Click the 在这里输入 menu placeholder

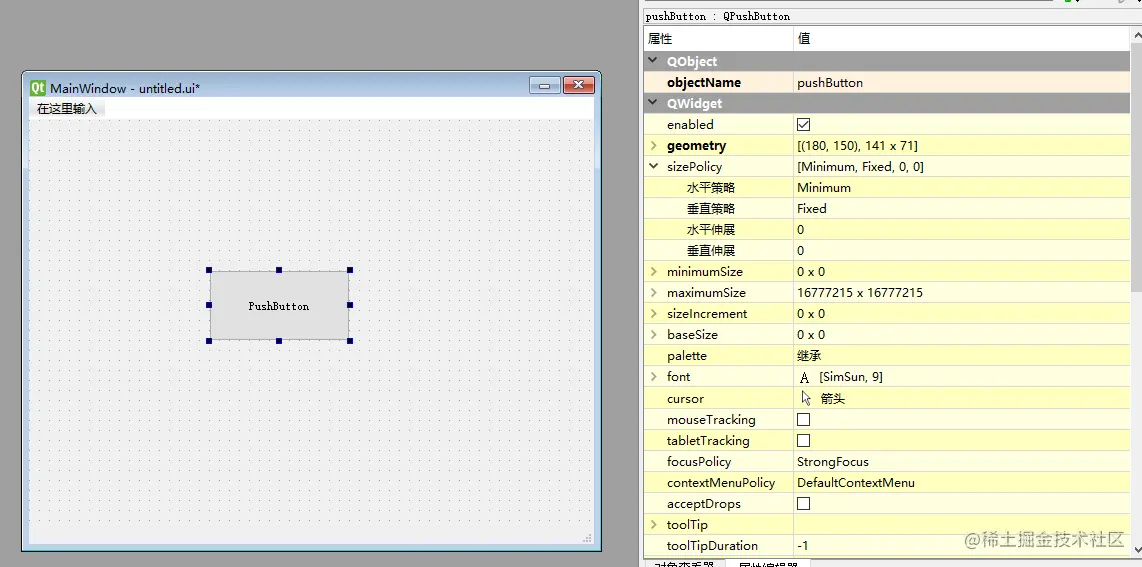click(x=67, y=109)
